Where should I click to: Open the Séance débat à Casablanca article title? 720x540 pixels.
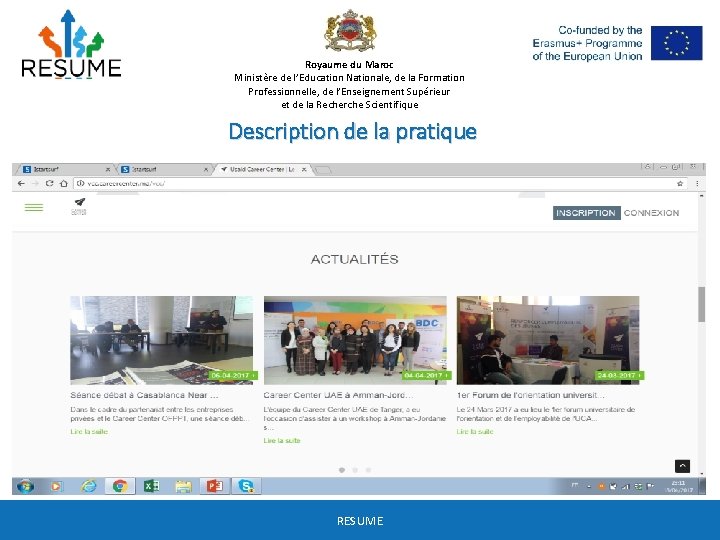click(x=144, y=395)
